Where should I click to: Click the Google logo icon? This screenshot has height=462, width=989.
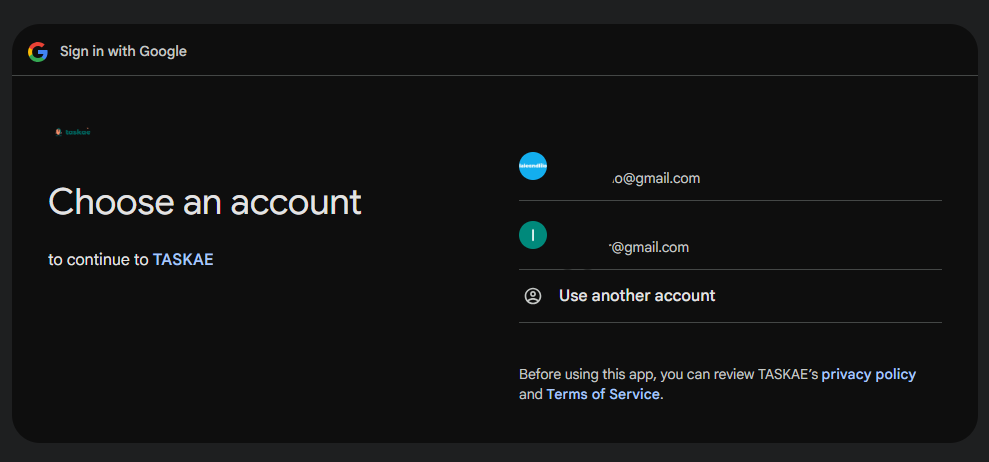38,52
